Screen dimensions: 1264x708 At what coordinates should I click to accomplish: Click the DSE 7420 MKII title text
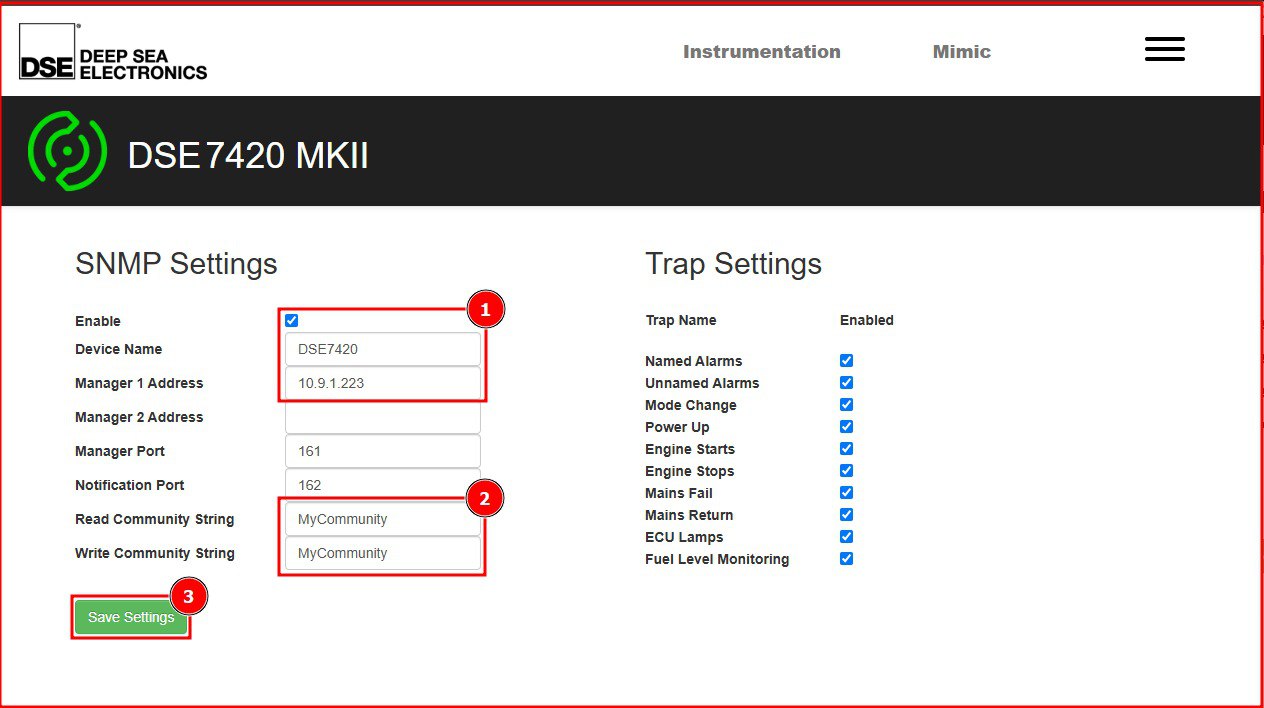pos(248,156)
